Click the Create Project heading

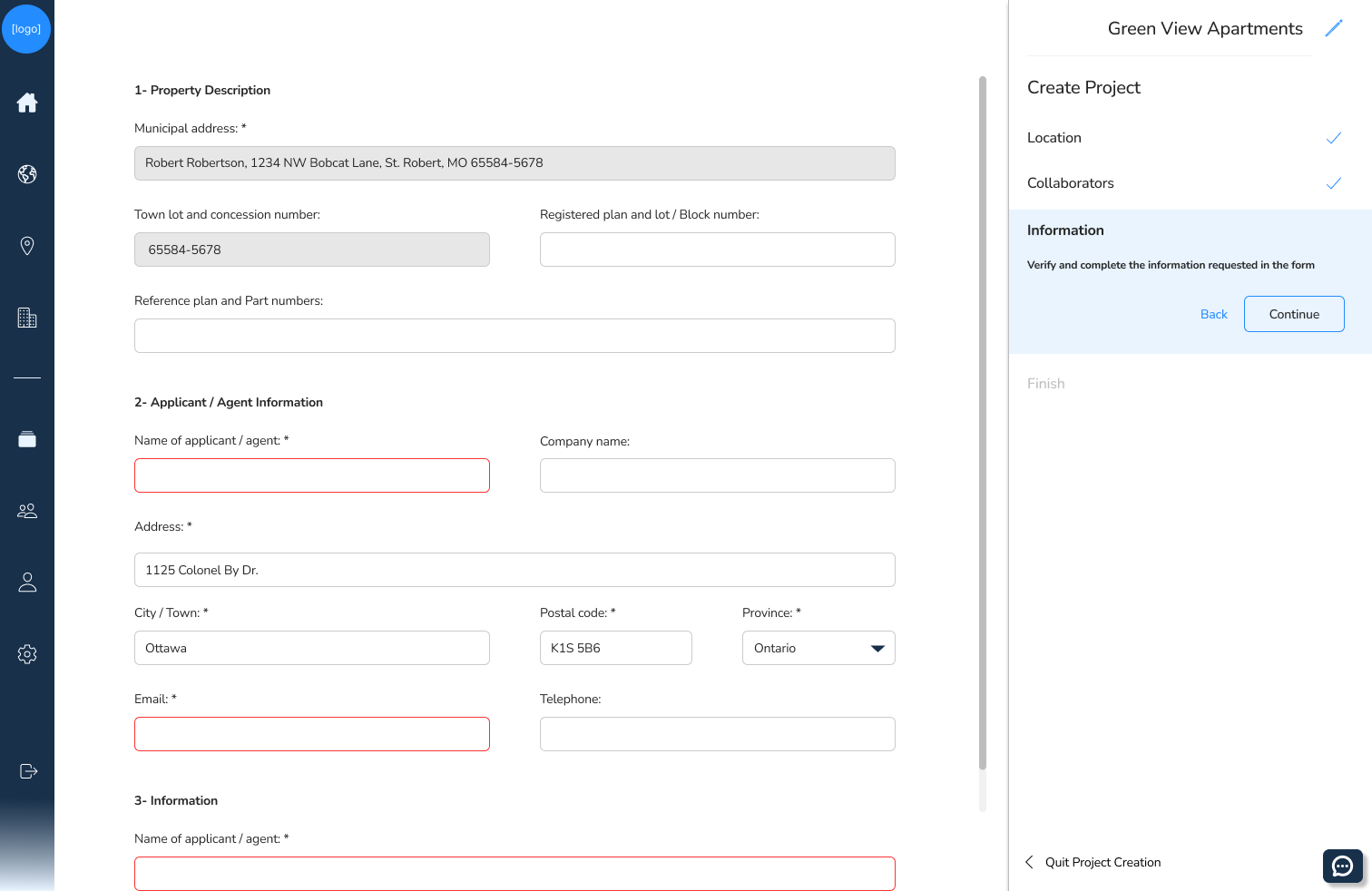click(1083, 87)
